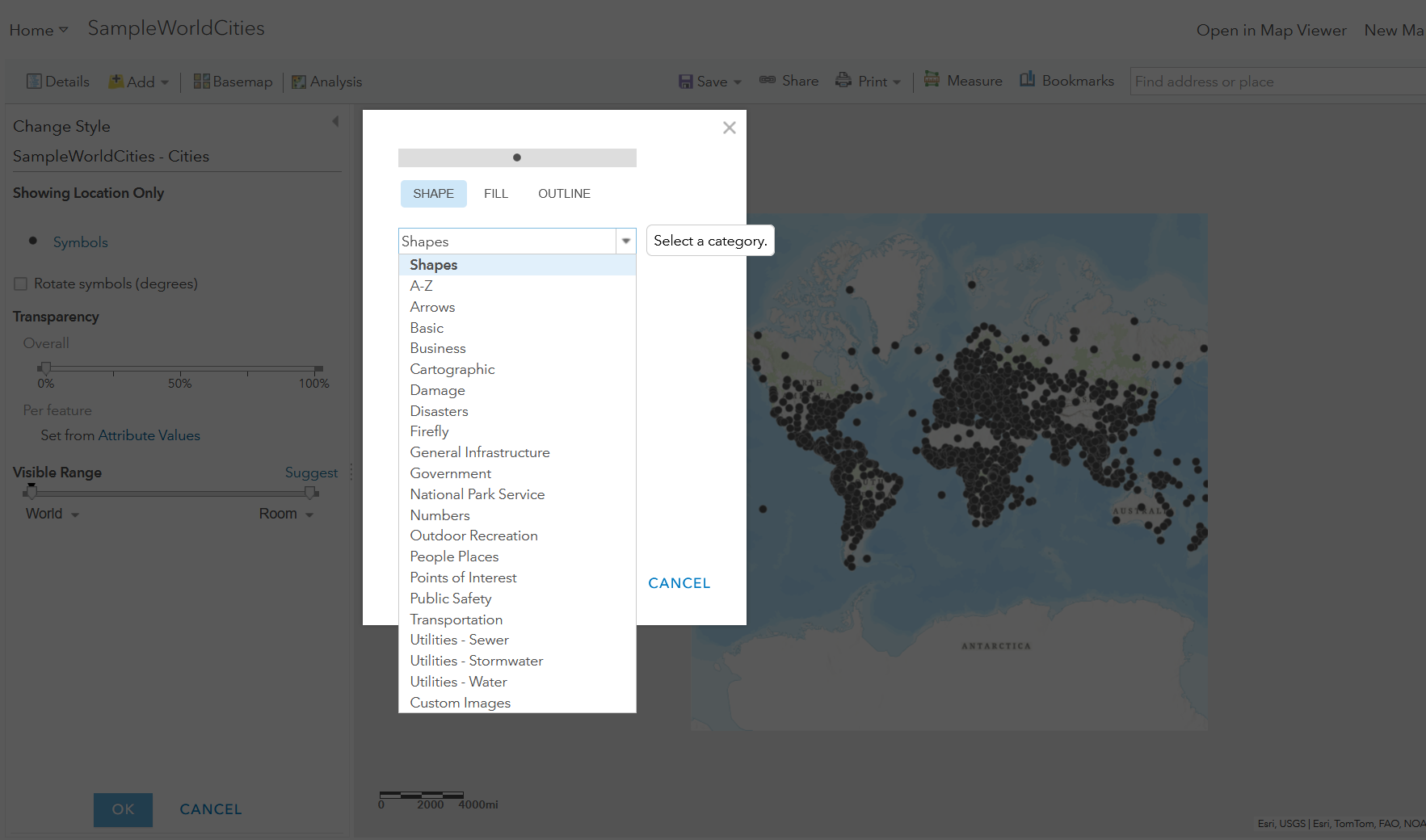Image resolution: width=1426 pixels, height=840 pixels.
Task: Open the Print dropdown arrow
Action: point(897,82)
